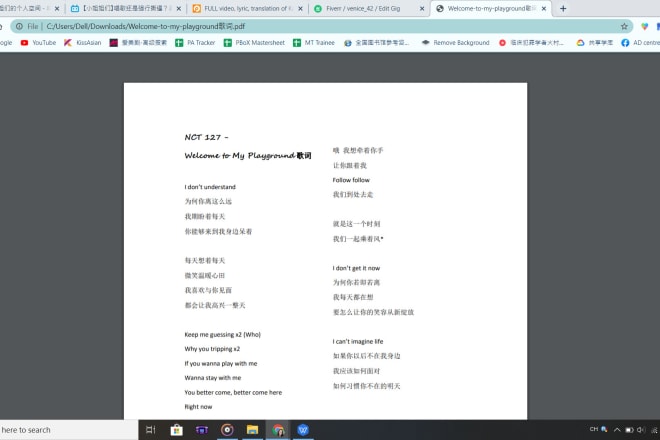Open the PA Tracker bookmark
The width and height of the screenshot is (660, 440).
[x=195, y=43]
